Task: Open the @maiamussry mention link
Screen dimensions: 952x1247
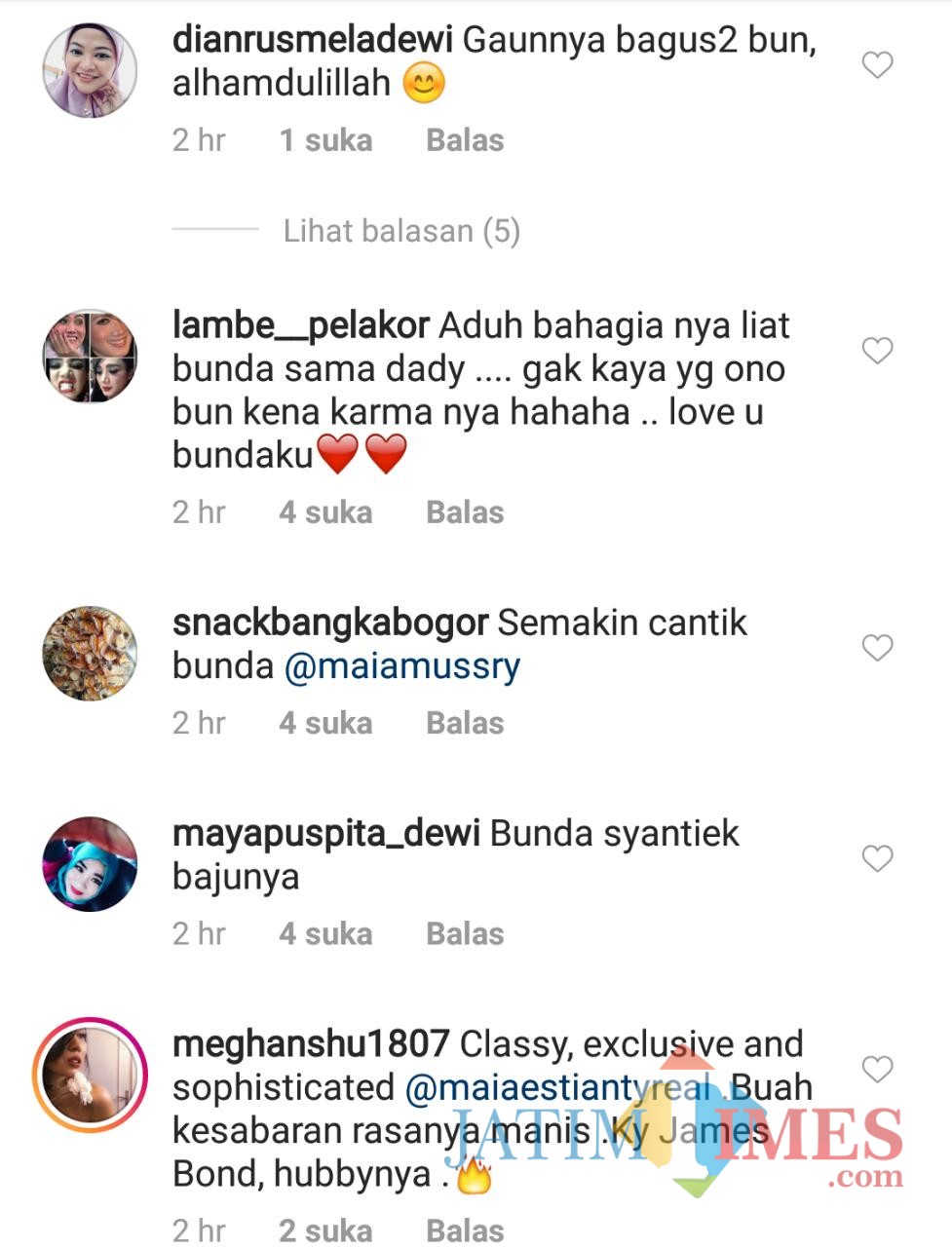Action: 402,667
